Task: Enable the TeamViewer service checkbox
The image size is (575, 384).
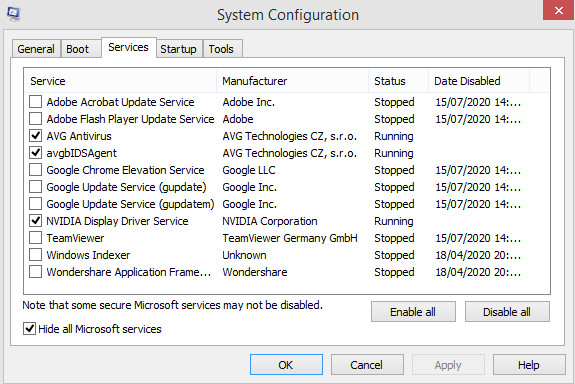Action: (x=36, y=238)
